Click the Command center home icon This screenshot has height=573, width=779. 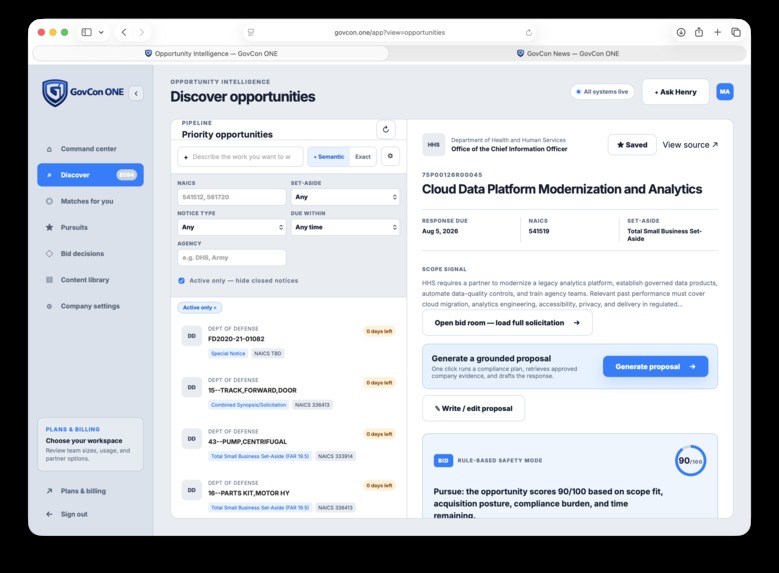coord(49,149)
